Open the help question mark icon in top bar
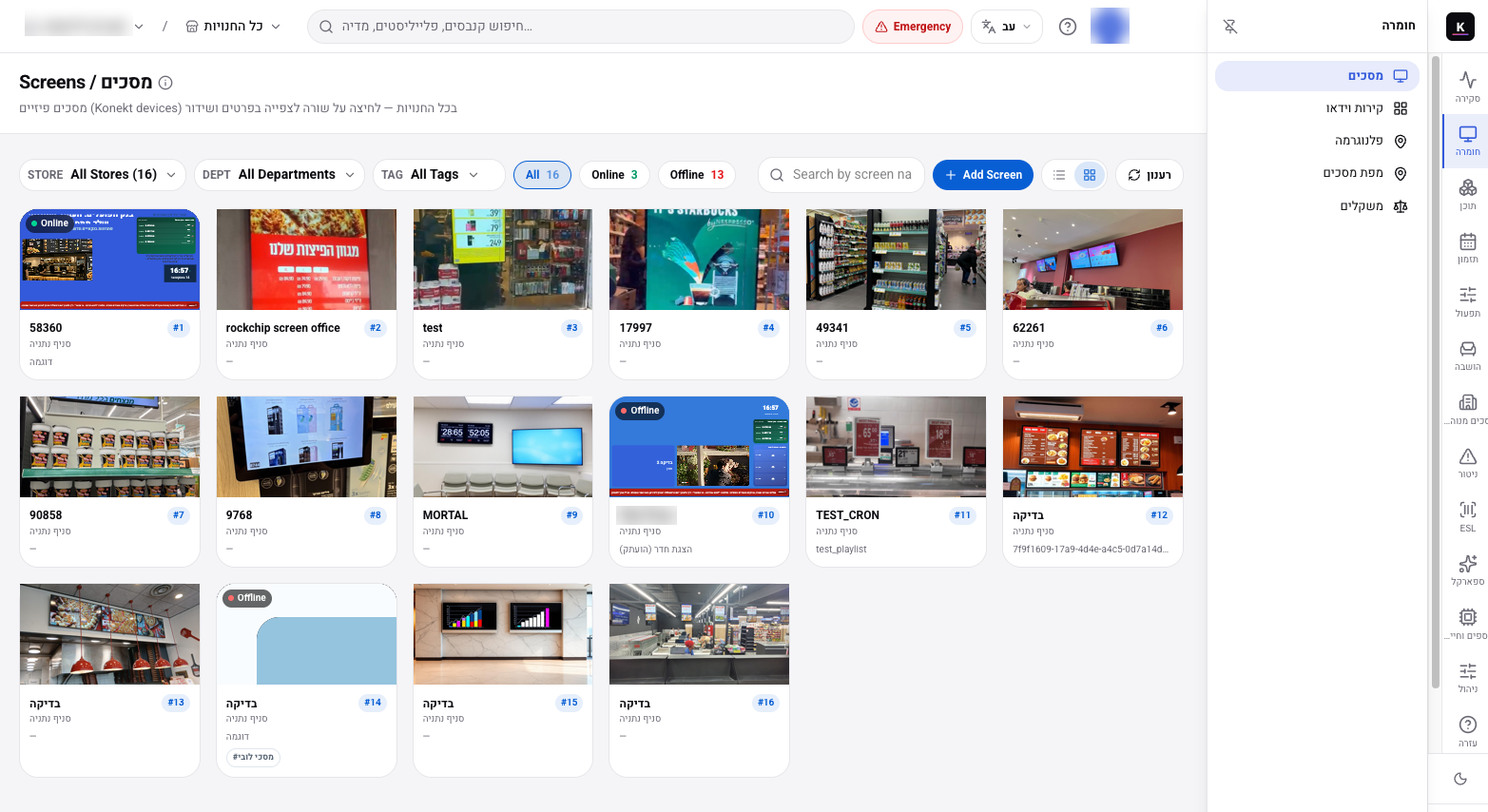Screen dimensions: 1488x812 [1068, 27]
